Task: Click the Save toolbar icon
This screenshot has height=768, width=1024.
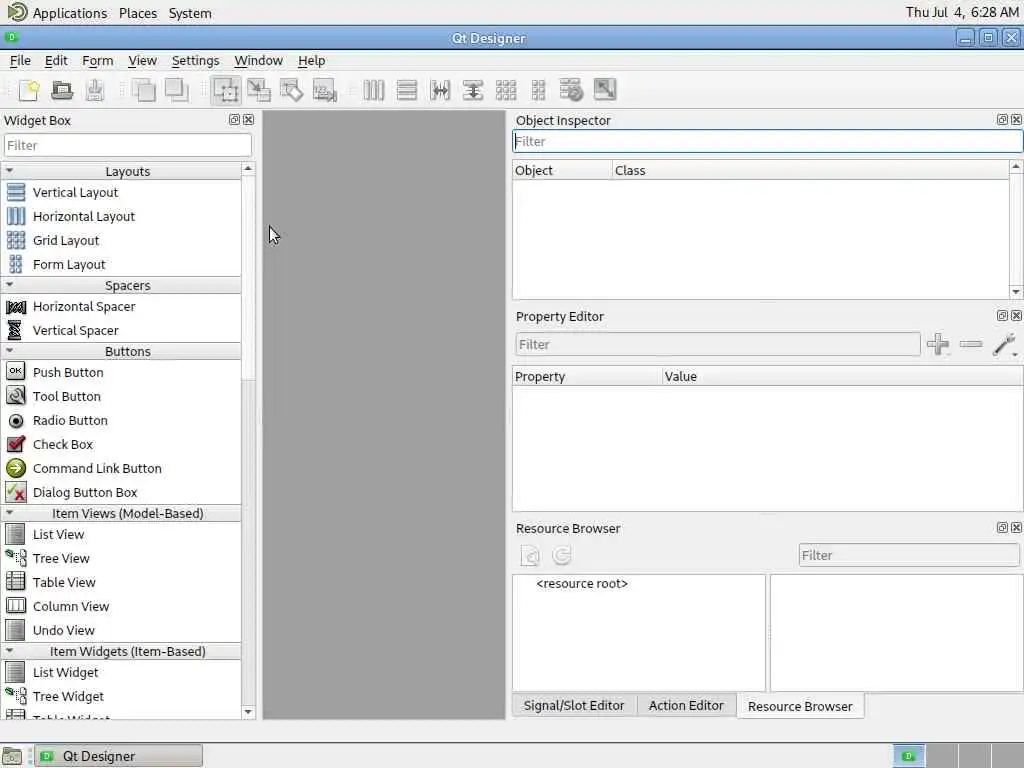Action: (95, 90)
